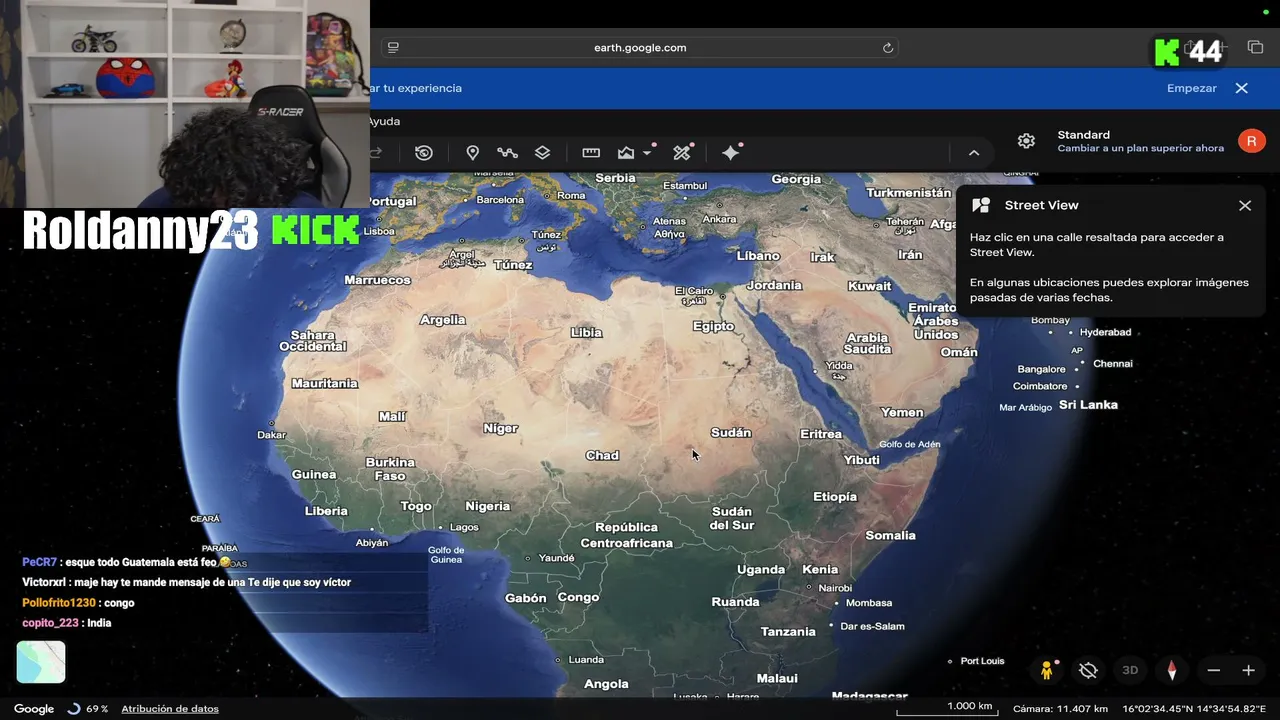The image size is (1280, 720).
Task: Expand the imagery overlay dropdown arrow
Action: click(648, 153)
